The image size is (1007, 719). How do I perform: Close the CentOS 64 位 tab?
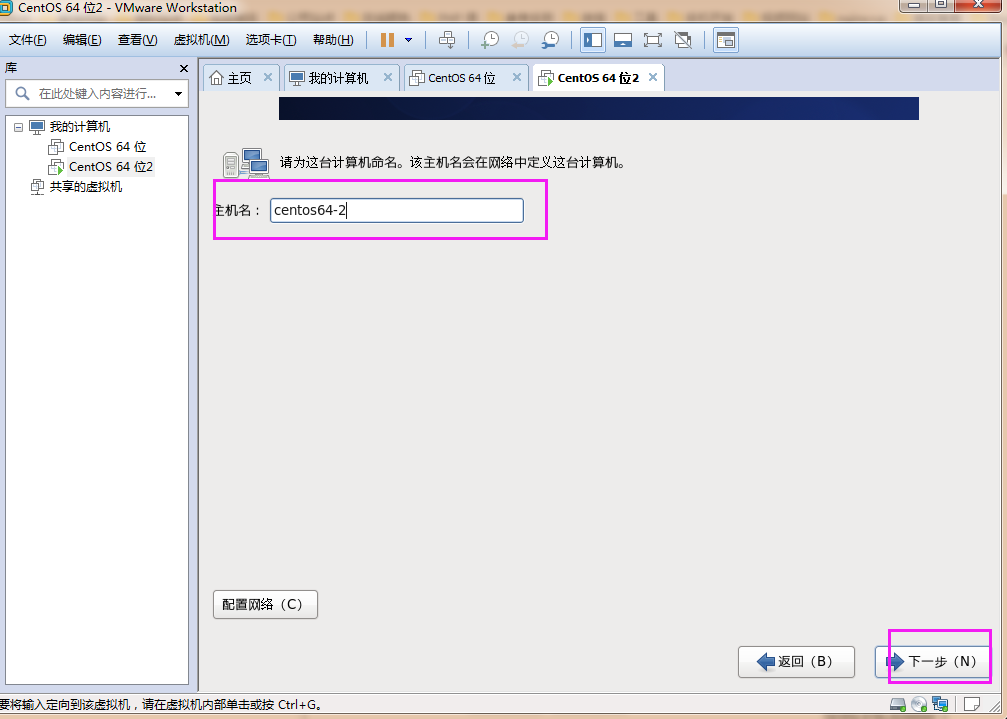[517, 77]
